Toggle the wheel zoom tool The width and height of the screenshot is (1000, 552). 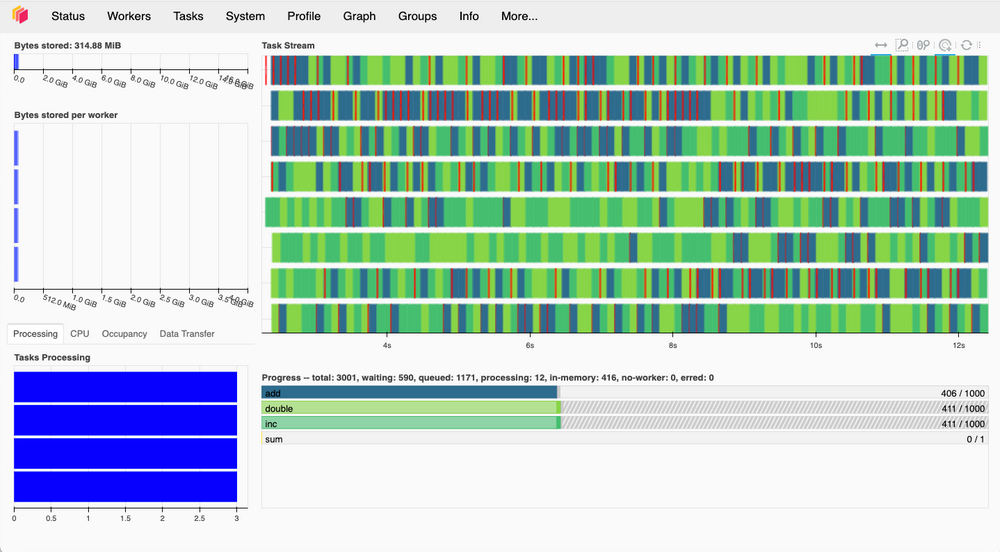[x=923, y=45]
